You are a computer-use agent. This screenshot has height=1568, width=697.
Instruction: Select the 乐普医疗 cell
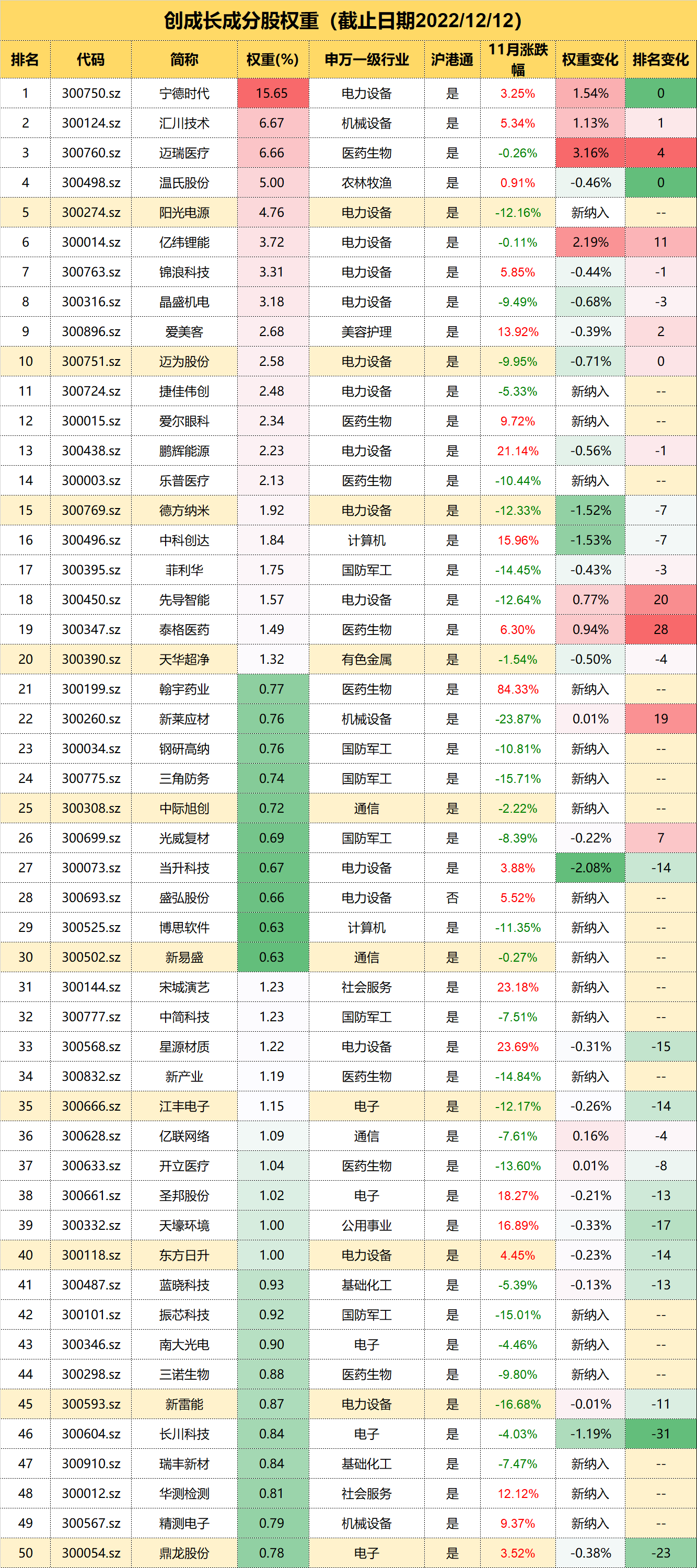[x=184, y=481]
